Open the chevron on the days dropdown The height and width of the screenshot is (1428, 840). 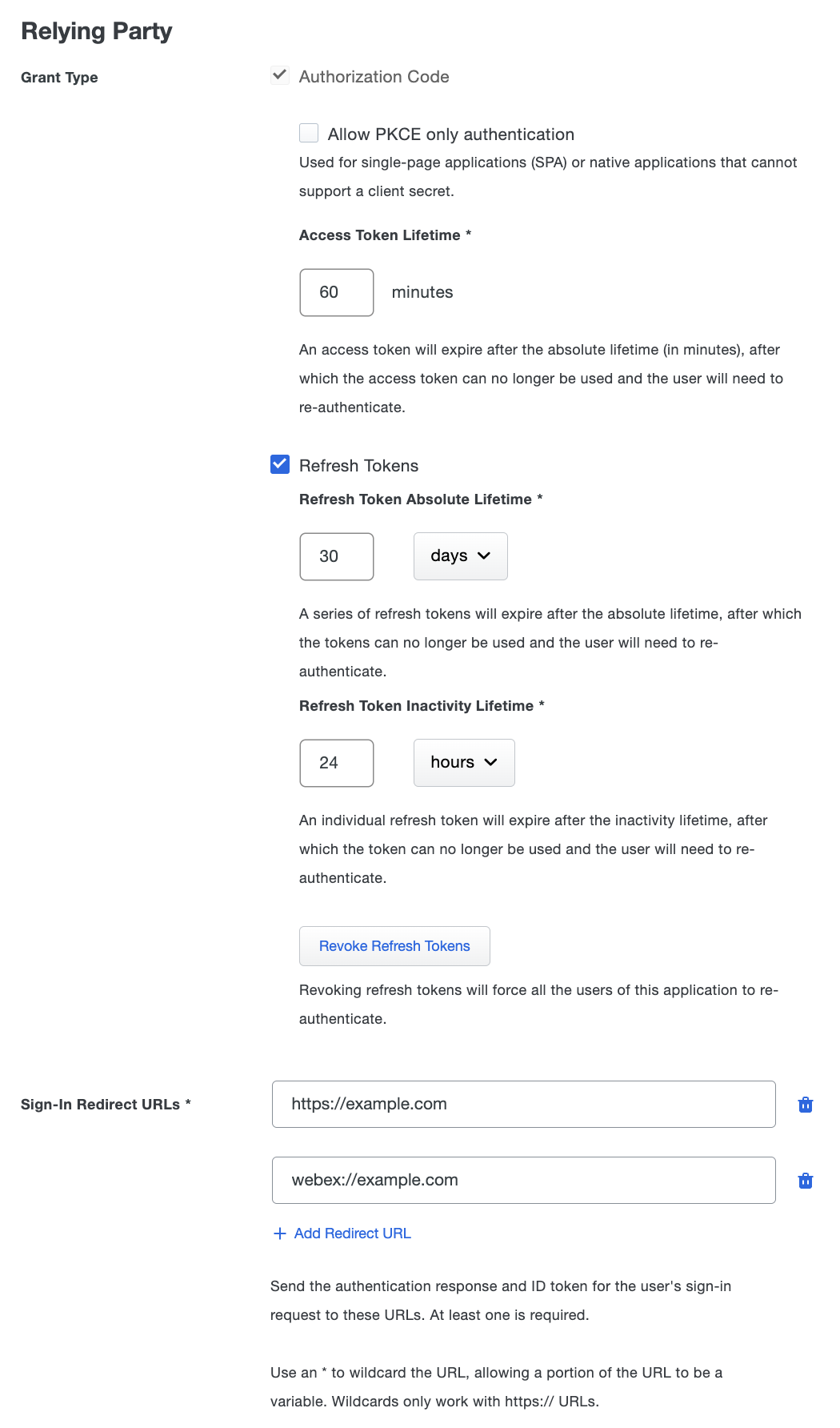485,556
